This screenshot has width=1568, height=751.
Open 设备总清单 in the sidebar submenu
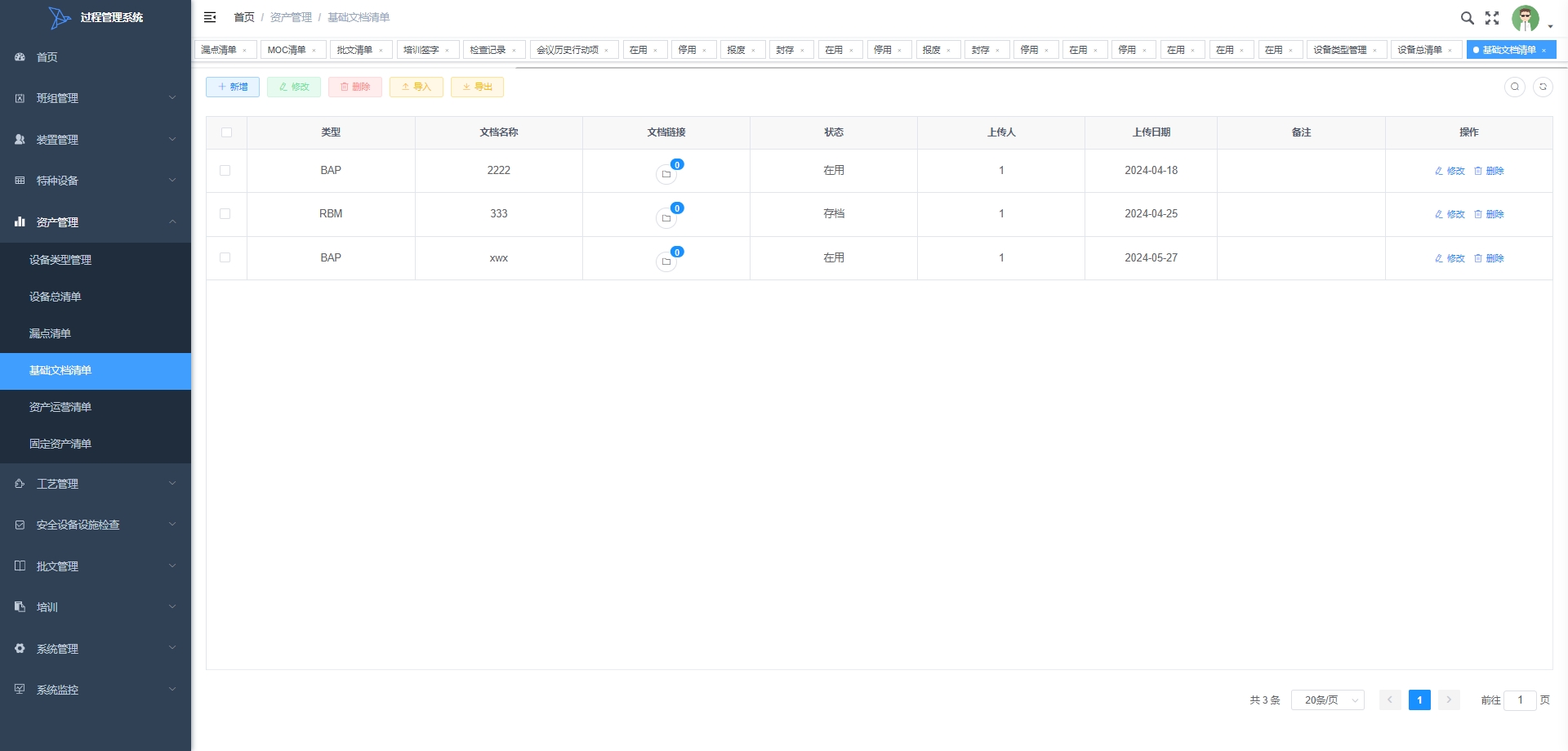click(x=96, y=297)
